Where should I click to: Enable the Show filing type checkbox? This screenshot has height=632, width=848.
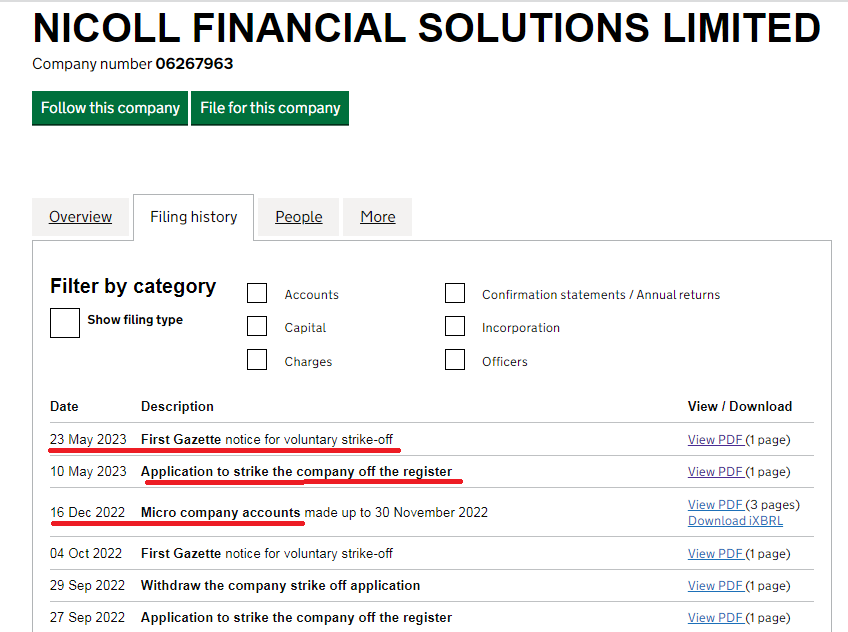coord(65,323)
